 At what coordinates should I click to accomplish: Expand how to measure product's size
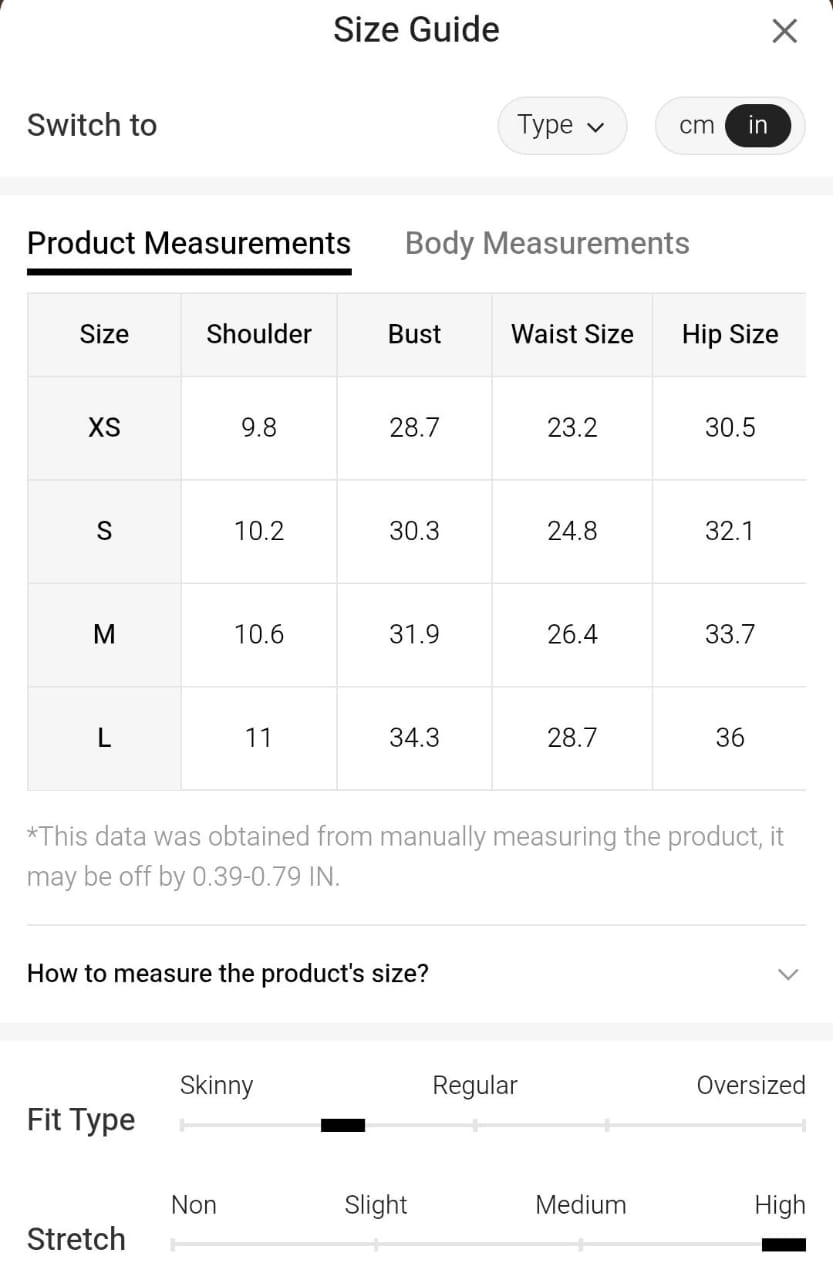click(228, 973)
